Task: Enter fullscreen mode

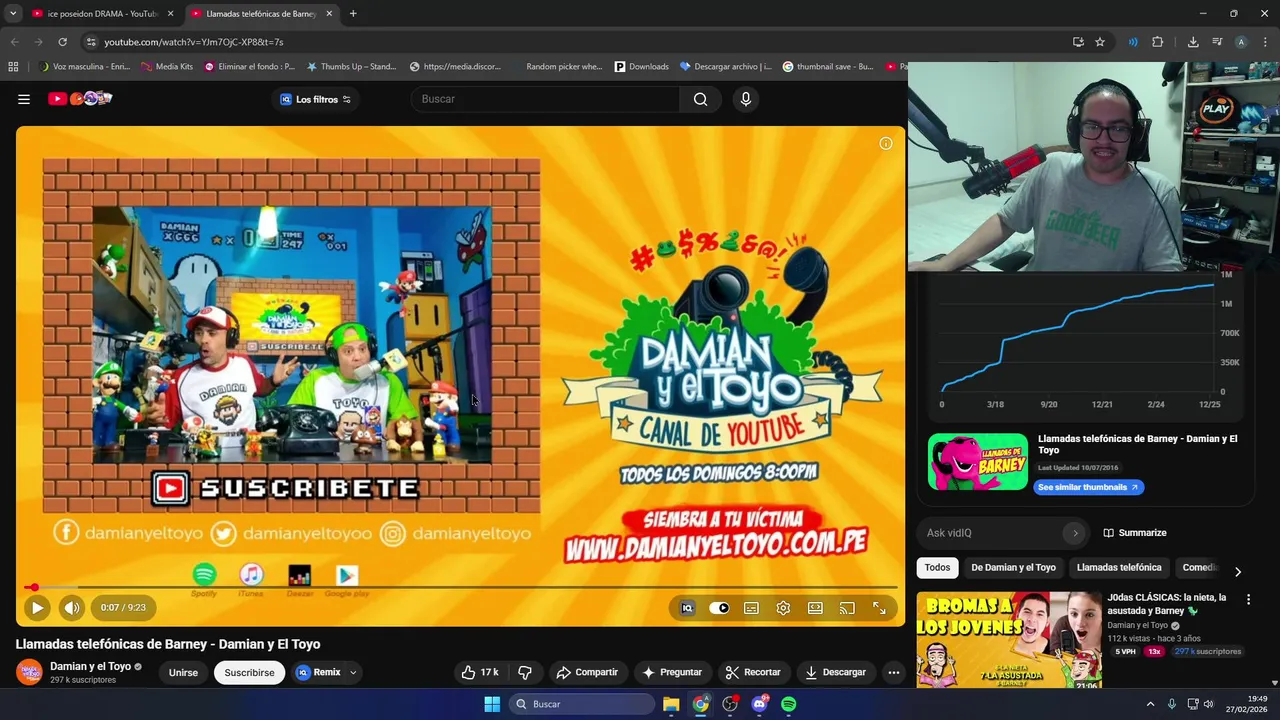Action: tap(879, 607)
